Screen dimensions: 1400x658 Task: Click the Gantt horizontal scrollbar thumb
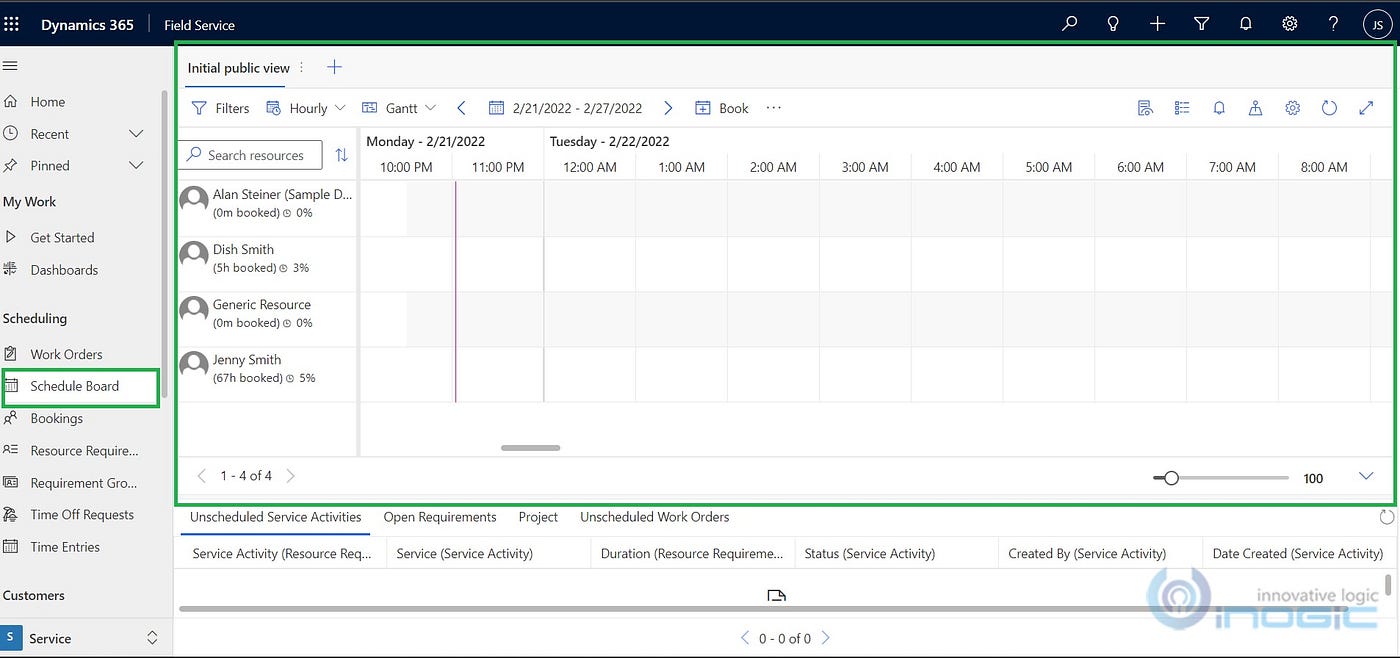[x=530, y=448]
